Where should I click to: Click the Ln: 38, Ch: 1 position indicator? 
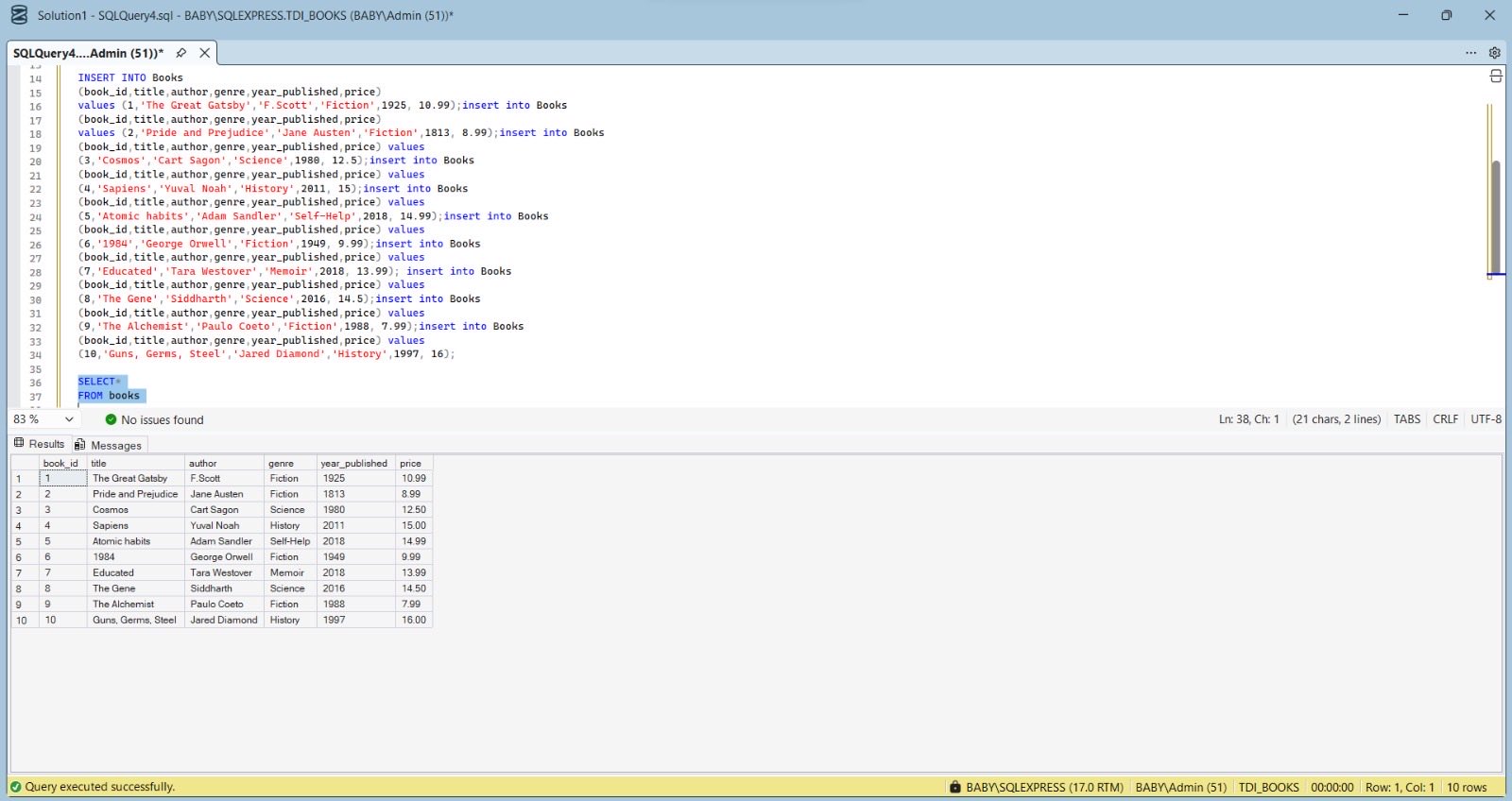click(x=1248, y=419)
